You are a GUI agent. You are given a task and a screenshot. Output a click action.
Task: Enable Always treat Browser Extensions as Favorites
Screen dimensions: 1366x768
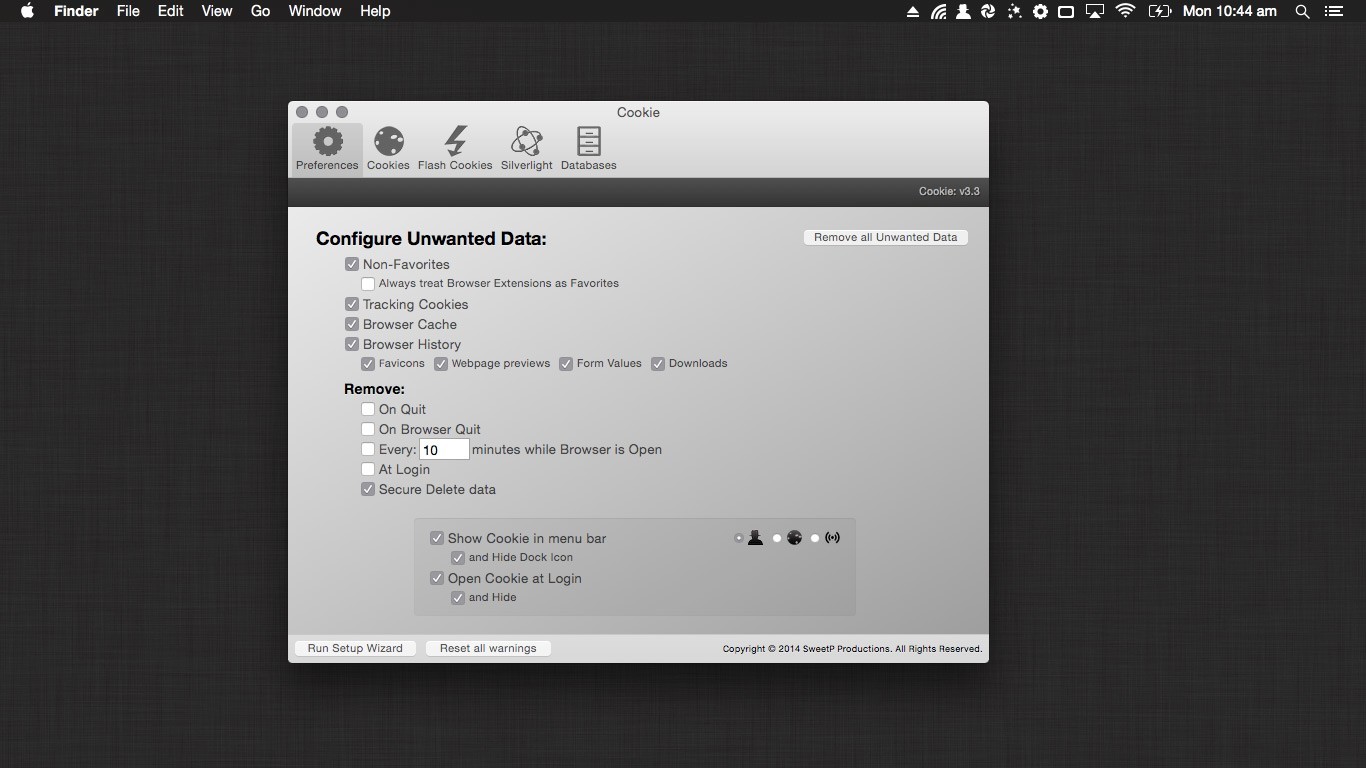click(368, 284)
